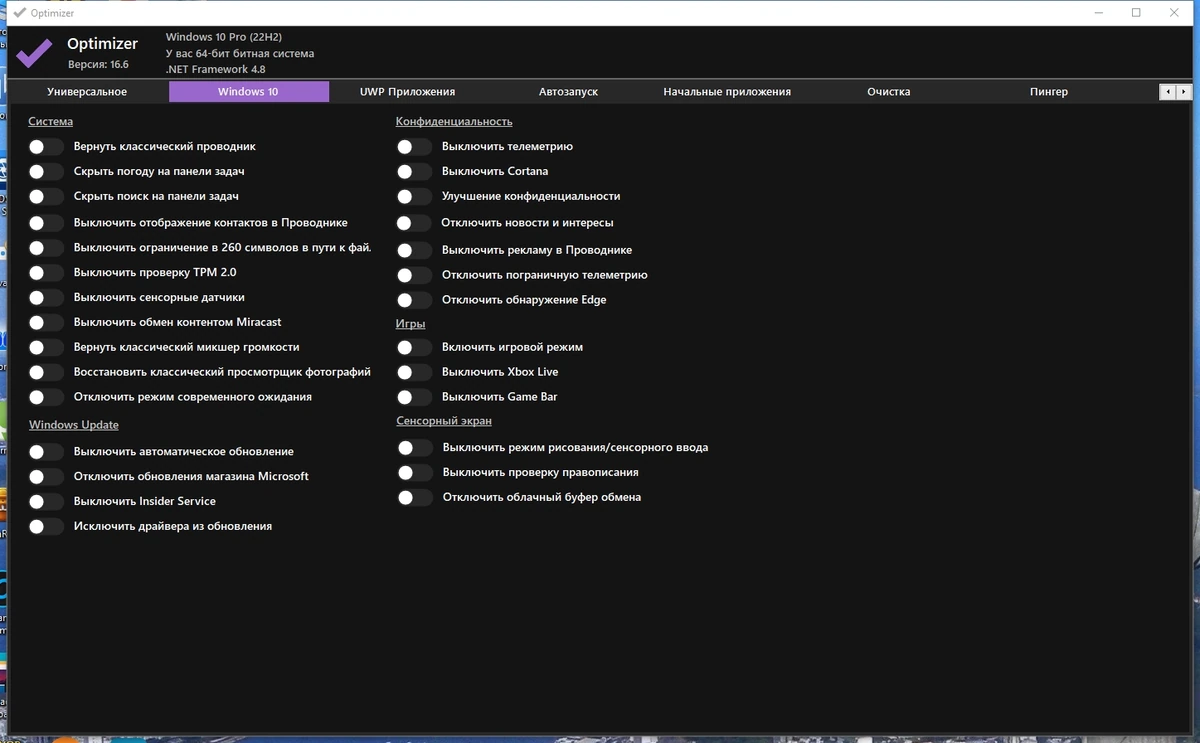Switch to the 'Пингер' tab
The image size is (1200, 743).
click(1049, 92)
